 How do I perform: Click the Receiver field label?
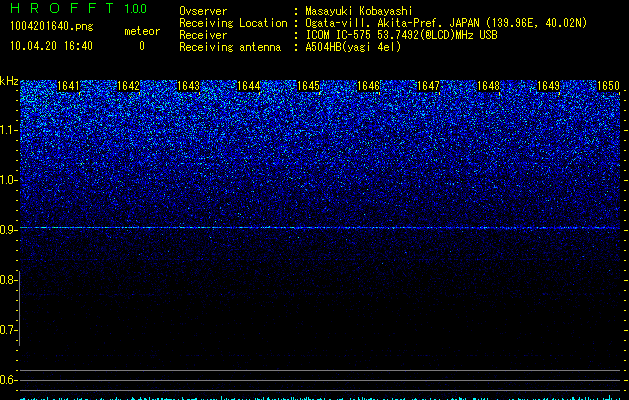pyautogui.click(x=203, y=35)
